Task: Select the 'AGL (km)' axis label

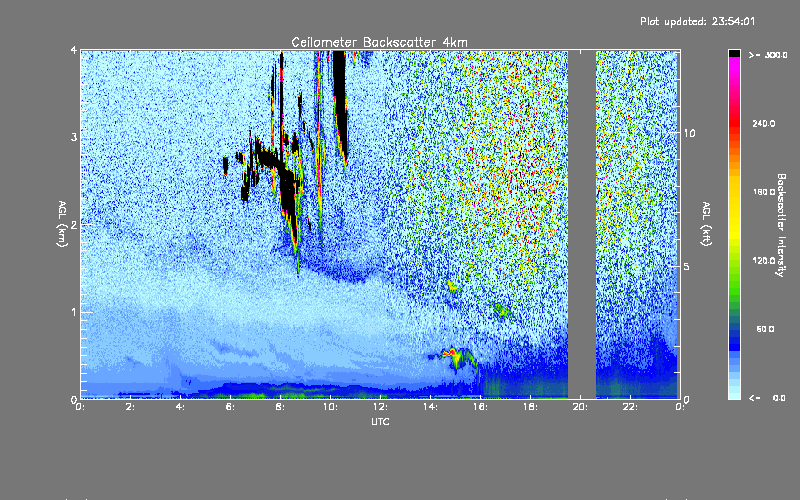Action: click(x=62, y=224)
